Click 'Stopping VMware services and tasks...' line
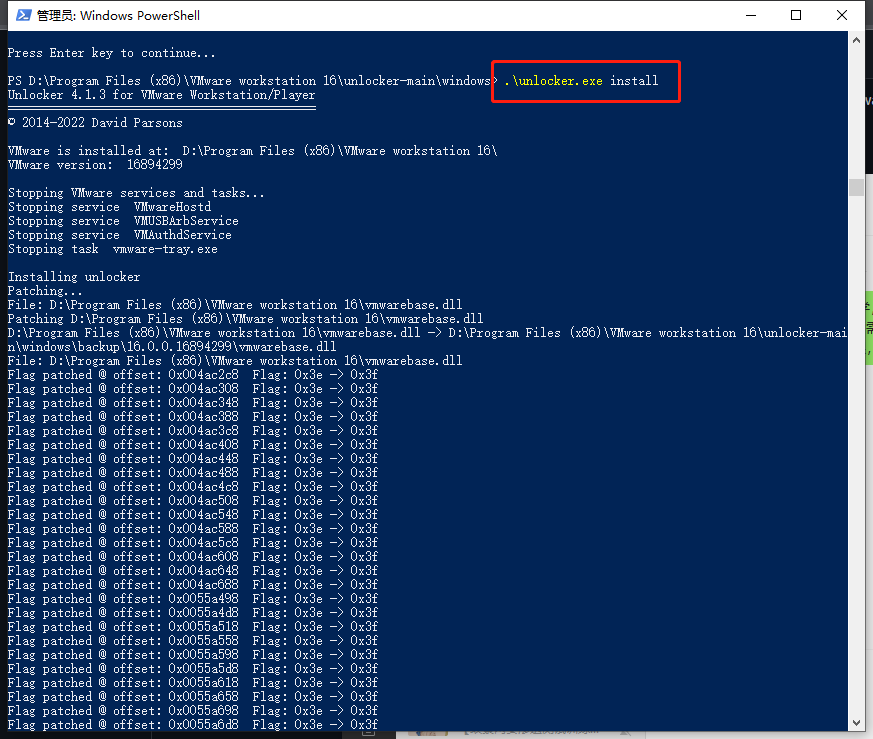 pos(136,193)
